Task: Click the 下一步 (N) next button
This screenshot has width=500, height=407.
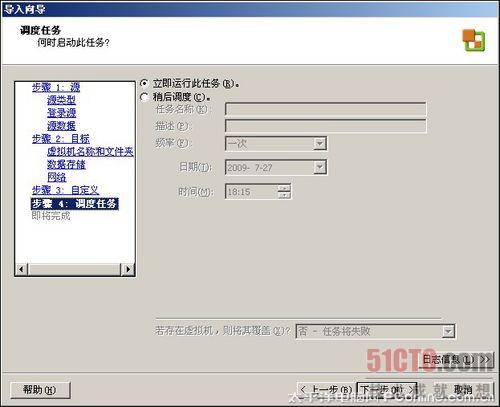Action: 387,389
